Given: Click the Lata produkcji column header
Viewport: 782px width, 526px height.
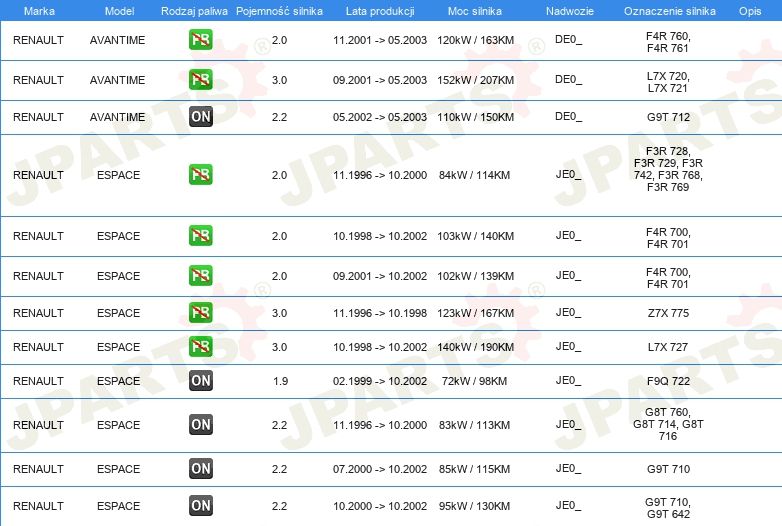Looking at the screenshot, I should pos(380,11).
